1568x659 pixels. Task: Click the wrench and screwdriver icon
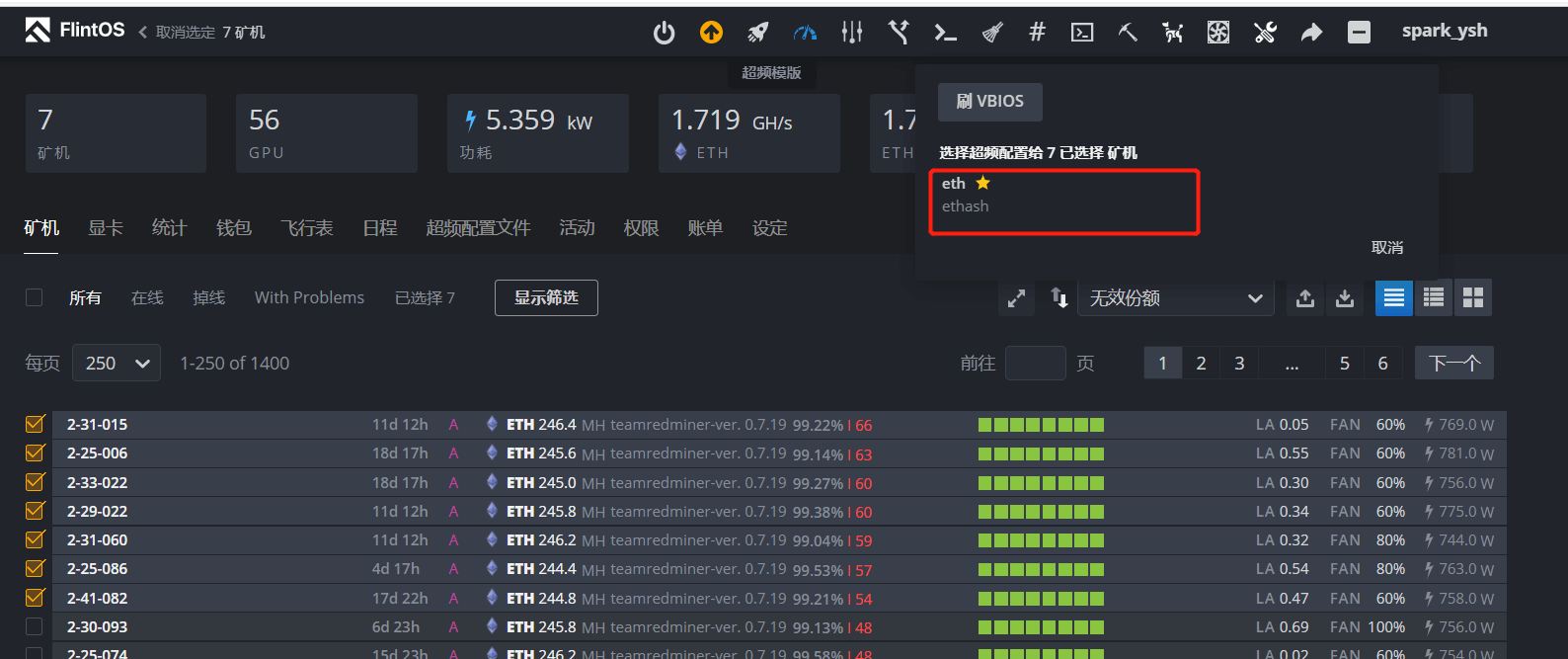point(1265,33)
